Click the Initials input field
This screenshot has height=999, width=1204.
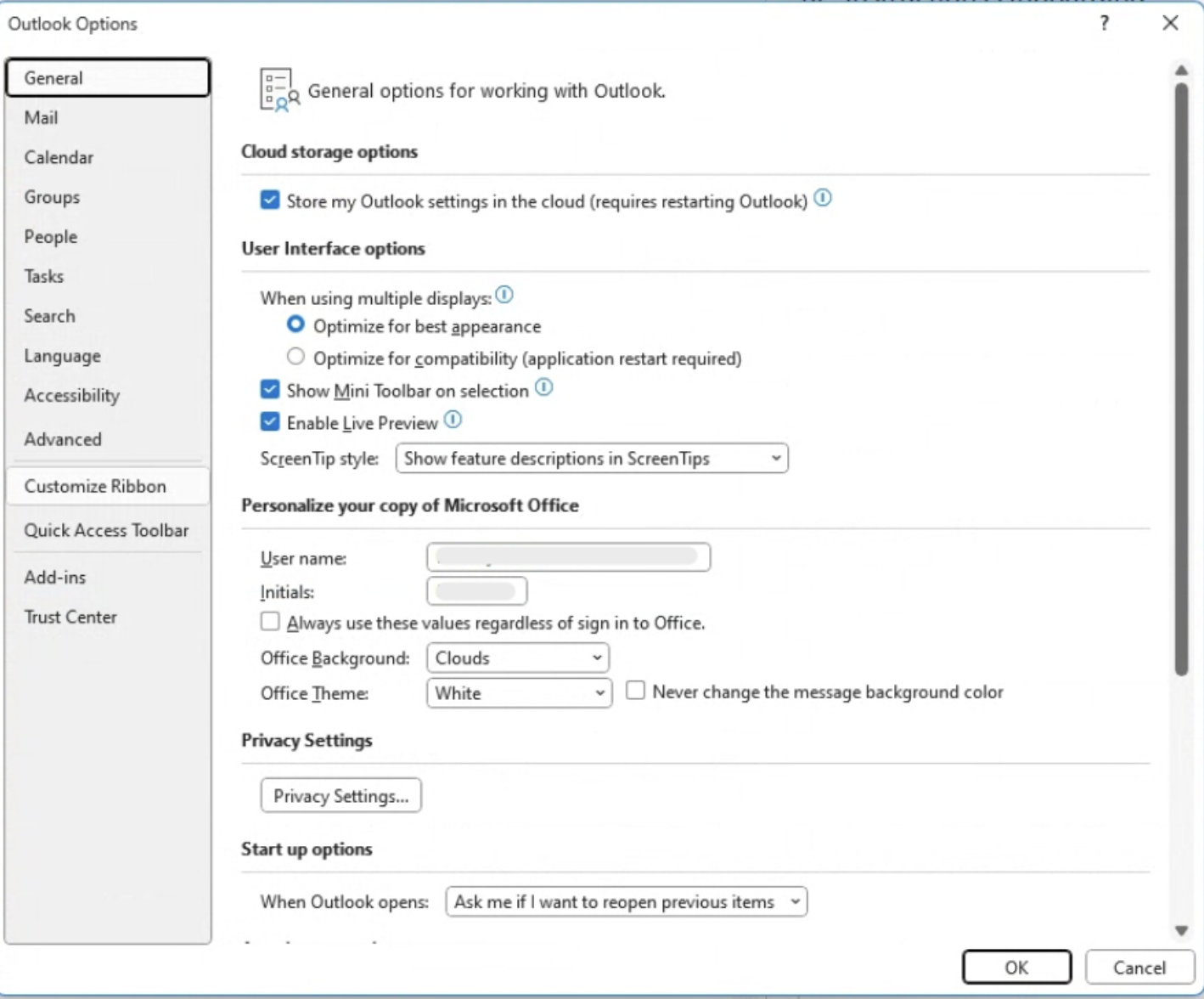(476, 591)
